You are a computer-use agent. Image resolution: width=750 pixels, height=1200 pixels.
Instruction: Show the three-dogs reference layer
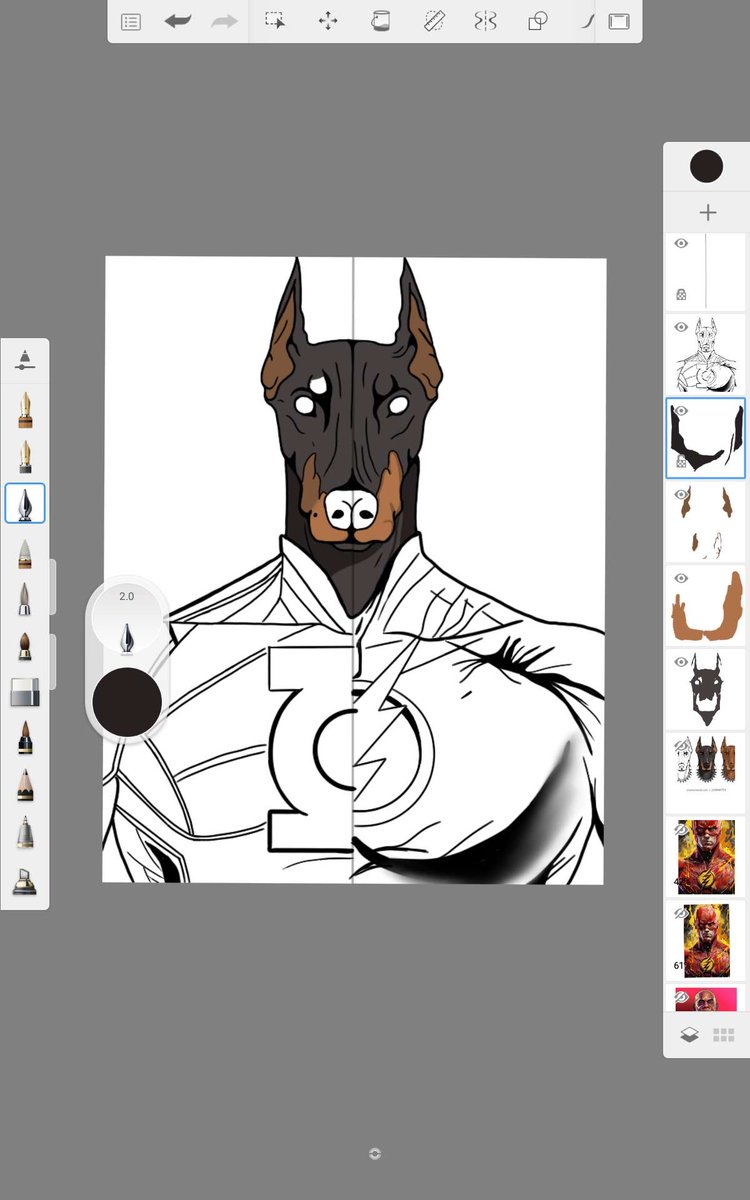pyautogui.click(x=681, y=745)
